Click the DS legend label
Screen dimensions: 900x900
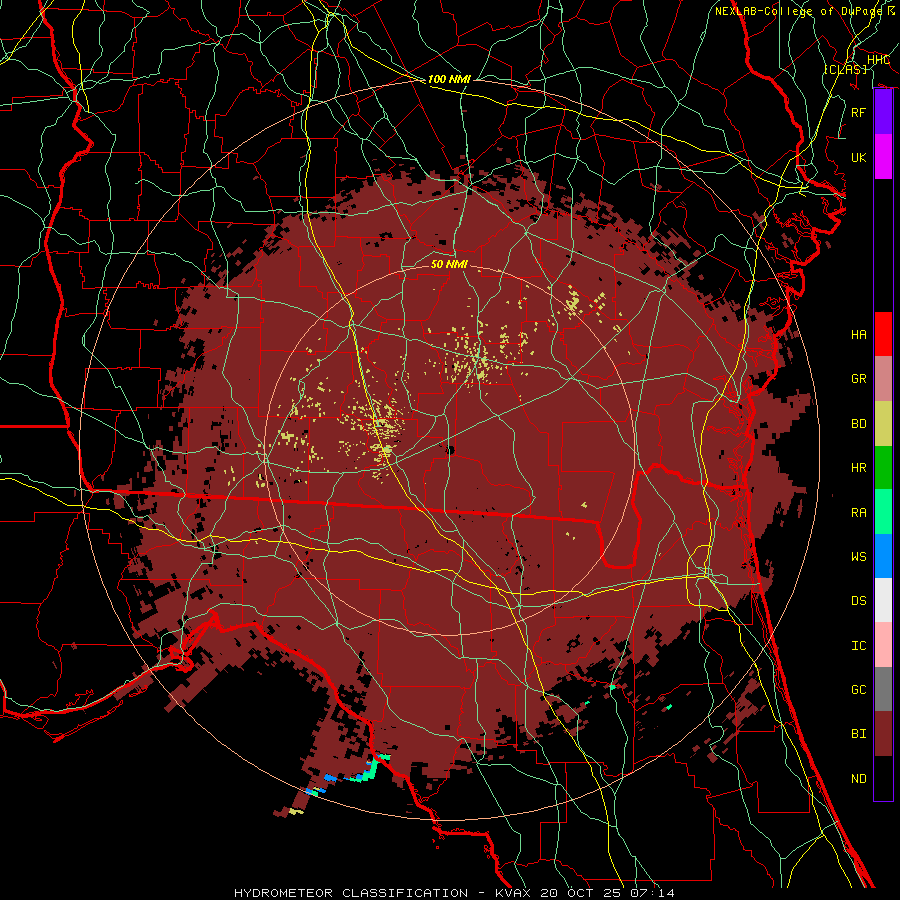tap(859, 601)
